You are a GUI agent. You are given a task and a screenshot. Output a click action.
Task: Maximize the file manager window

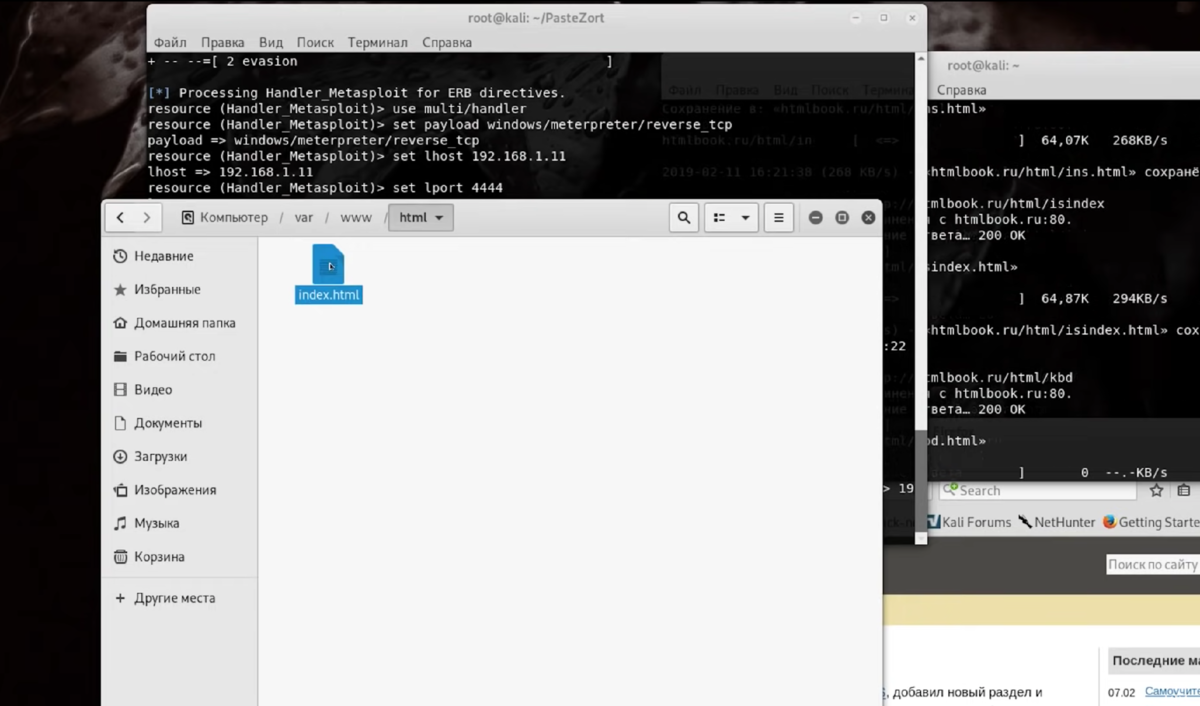pyautogui.click(x=842, y=217)
